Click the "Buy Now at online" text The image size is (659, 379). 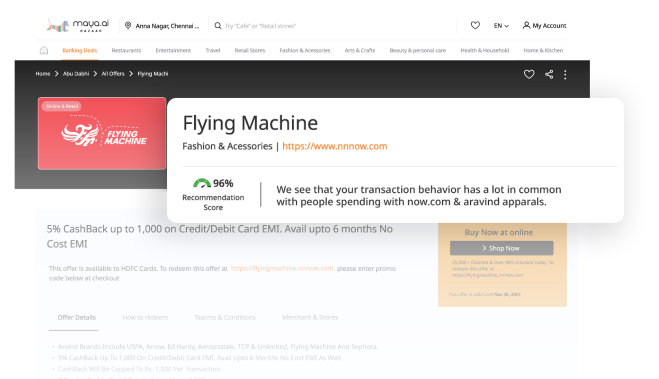tap(498, 232)
